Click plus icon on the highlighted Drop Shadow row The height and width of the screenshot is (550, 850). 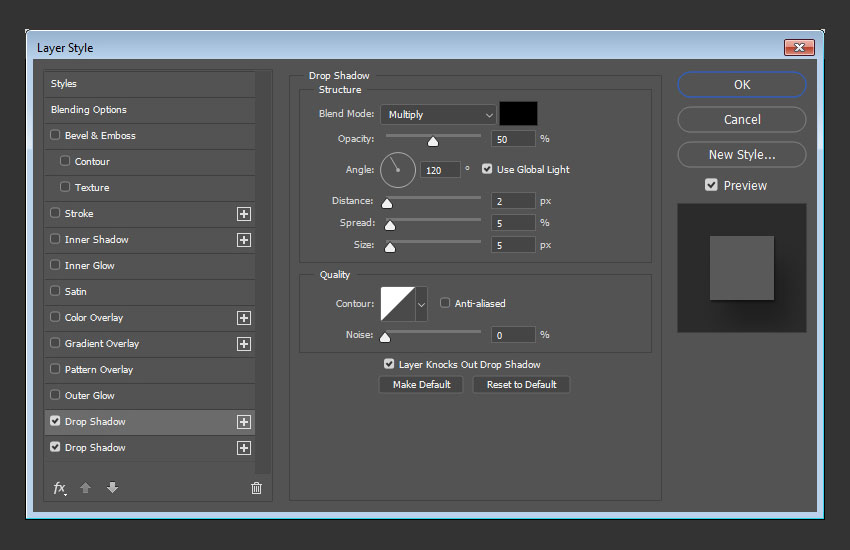(x=244, y=422)
